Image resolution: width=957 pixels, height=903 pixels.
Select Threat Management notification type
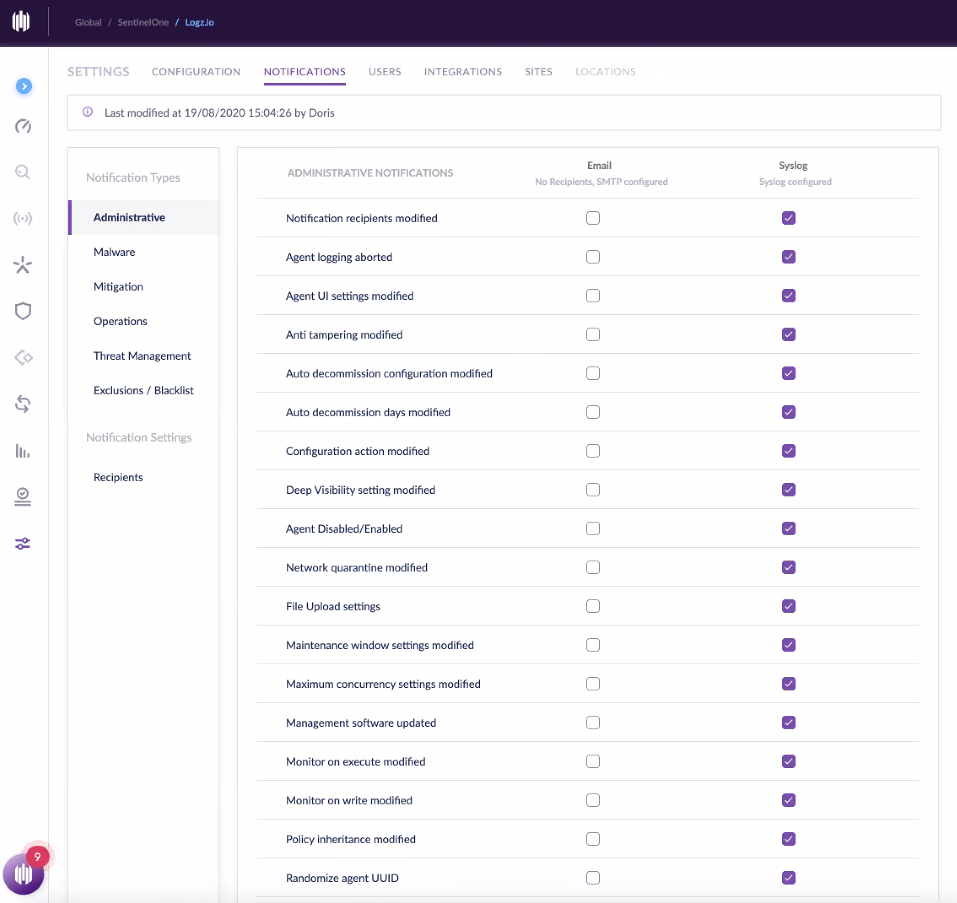click(142, 356)
